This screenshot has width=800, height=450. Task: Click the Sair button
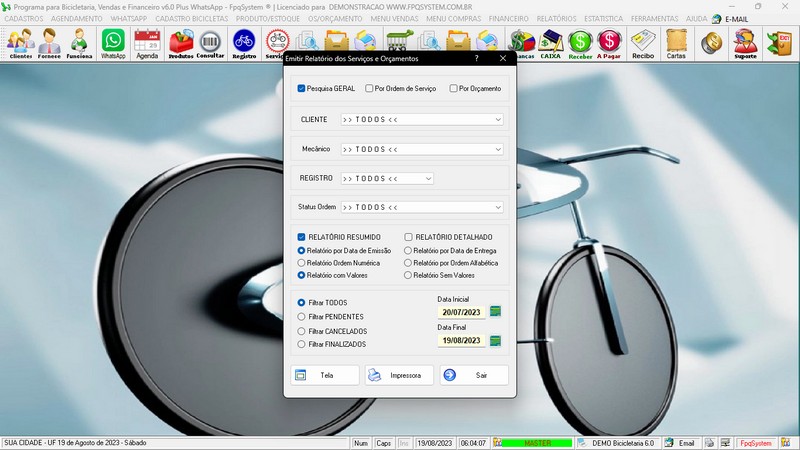pos(473,375)
